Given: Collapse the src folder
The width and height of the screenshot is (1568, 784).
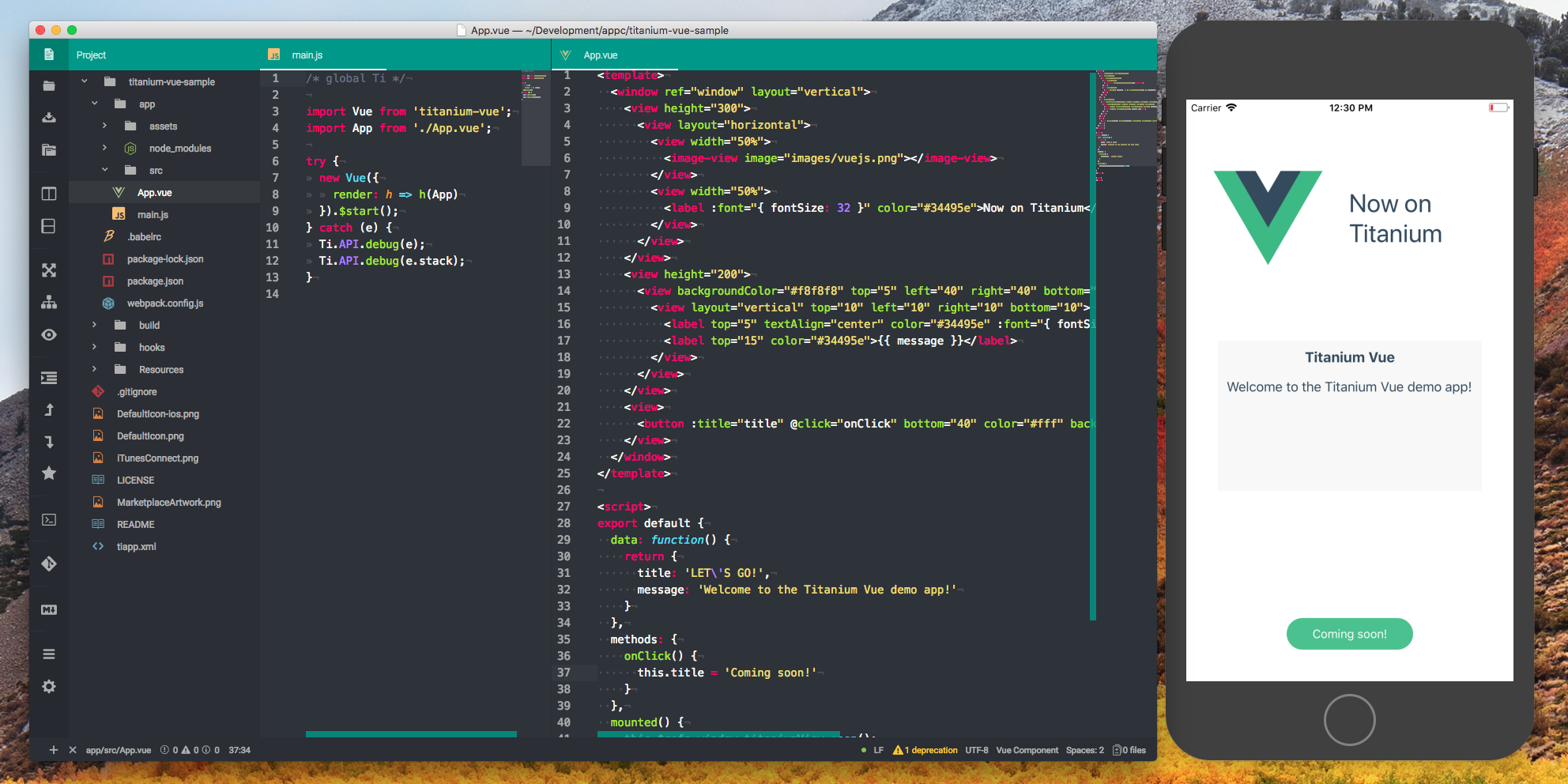Looking at the screenshot, I should [x=104, y=170].
